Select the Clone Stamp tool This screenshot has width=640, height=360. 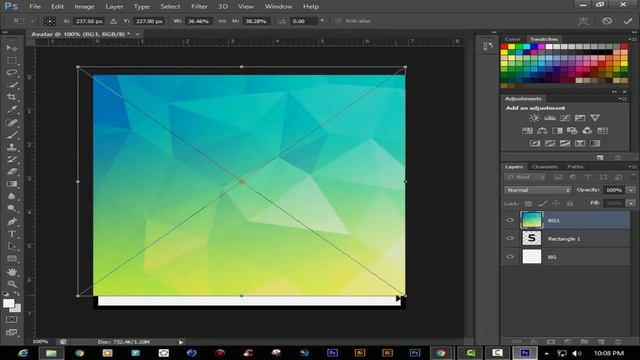pyautogui.click(x=12, y=147)
